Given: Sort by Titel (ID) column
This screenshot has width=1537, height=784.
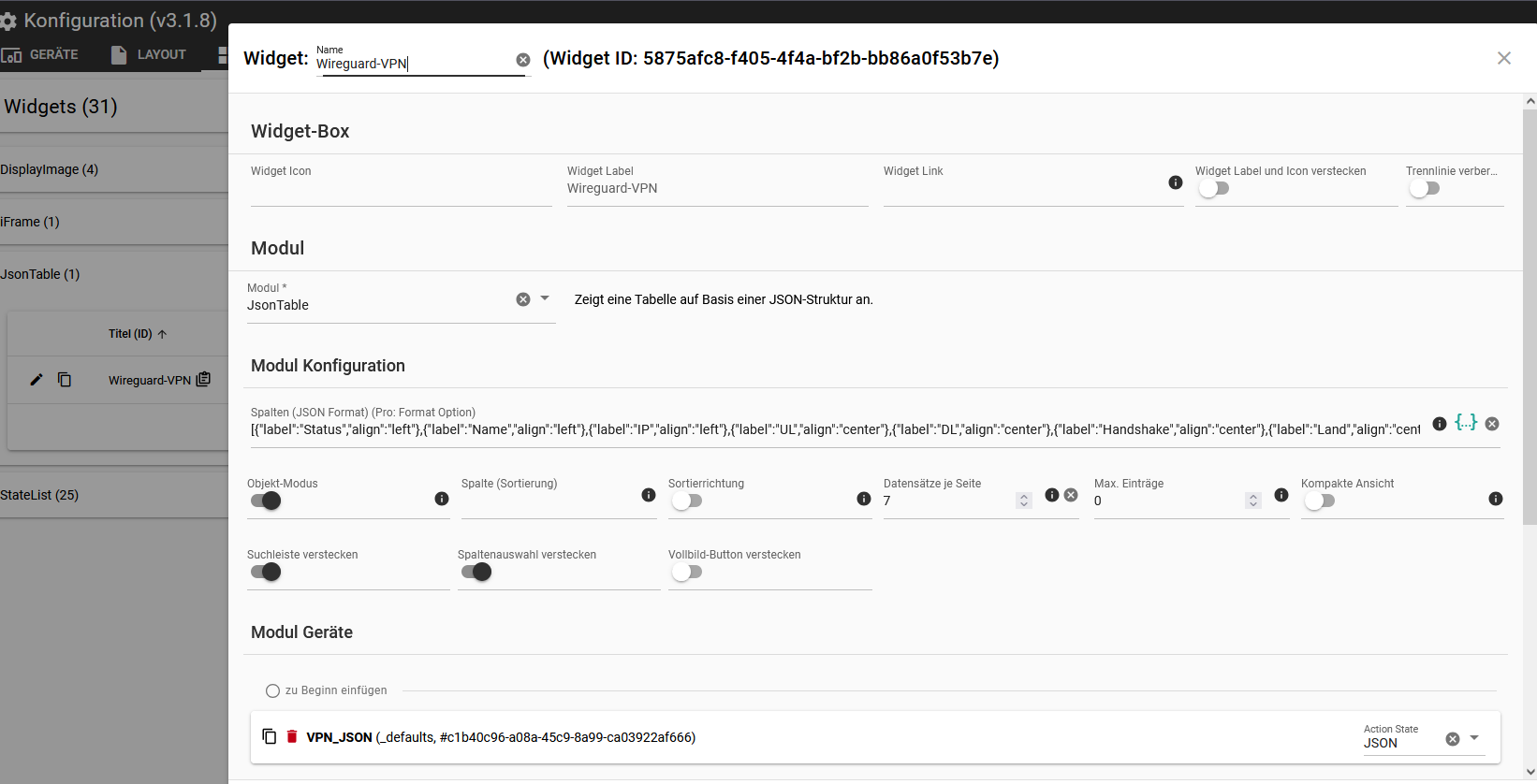Looking at the screenshot, I should click(x=138, y=334).
